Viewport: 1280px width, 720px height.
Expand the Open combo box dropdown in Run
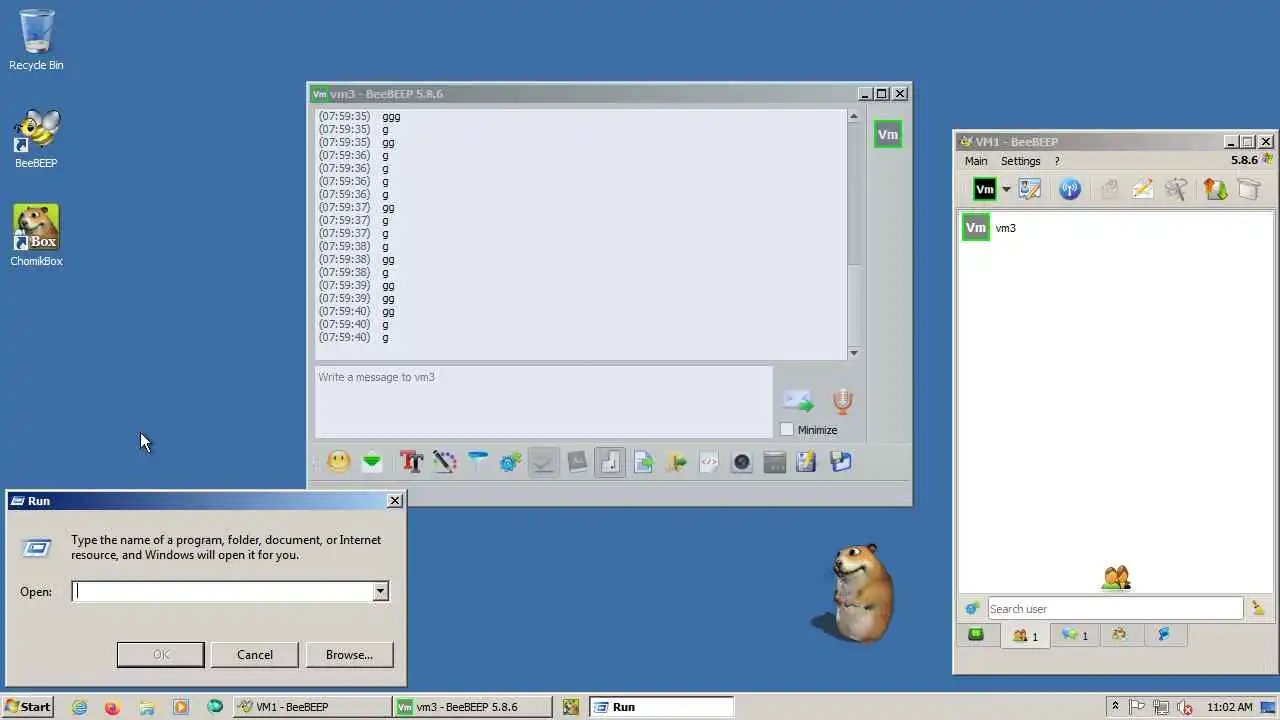click(x=380, y=591)
